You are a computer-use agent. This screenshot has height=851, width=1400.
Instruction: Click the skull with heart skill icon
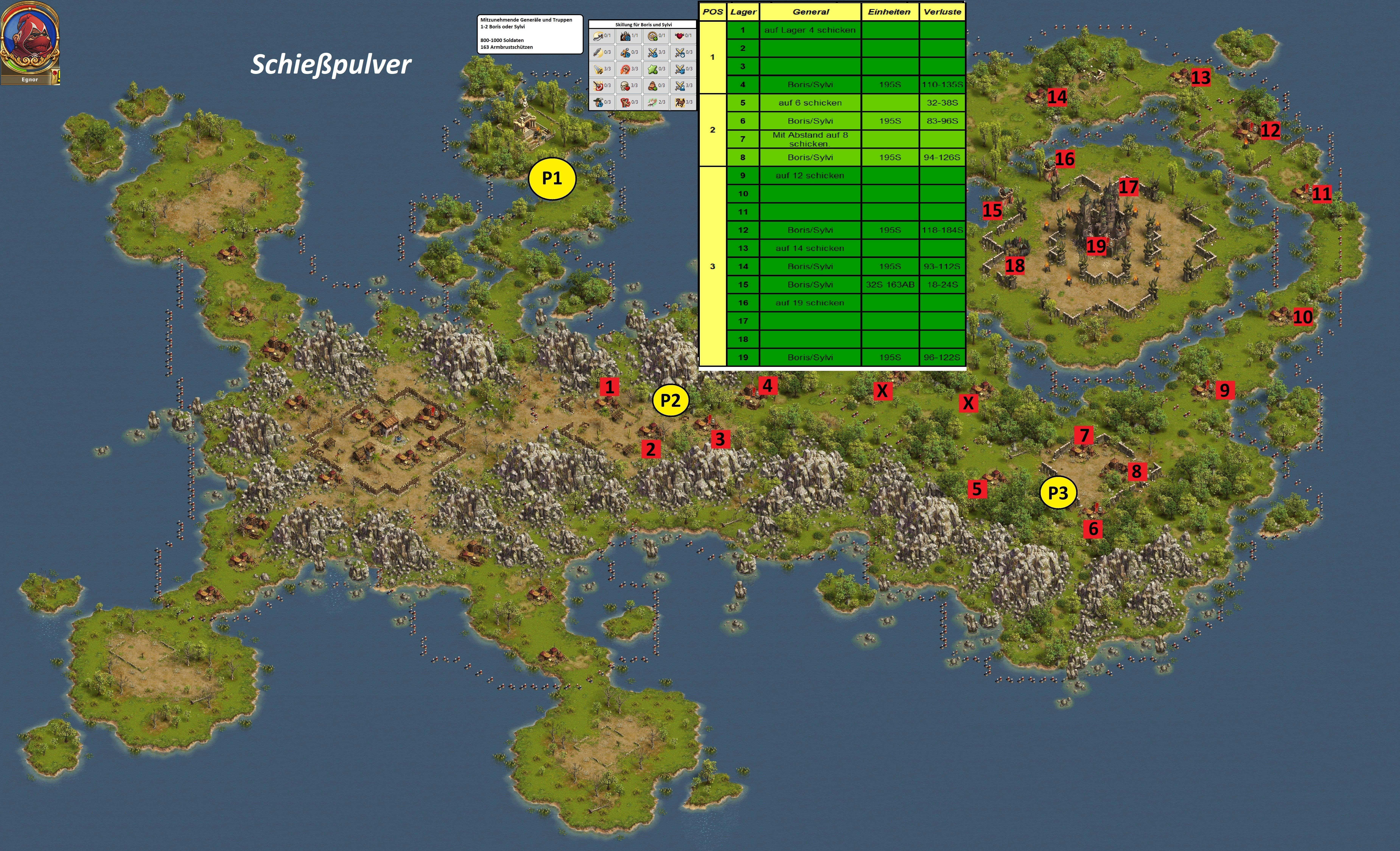coord(625,86)
